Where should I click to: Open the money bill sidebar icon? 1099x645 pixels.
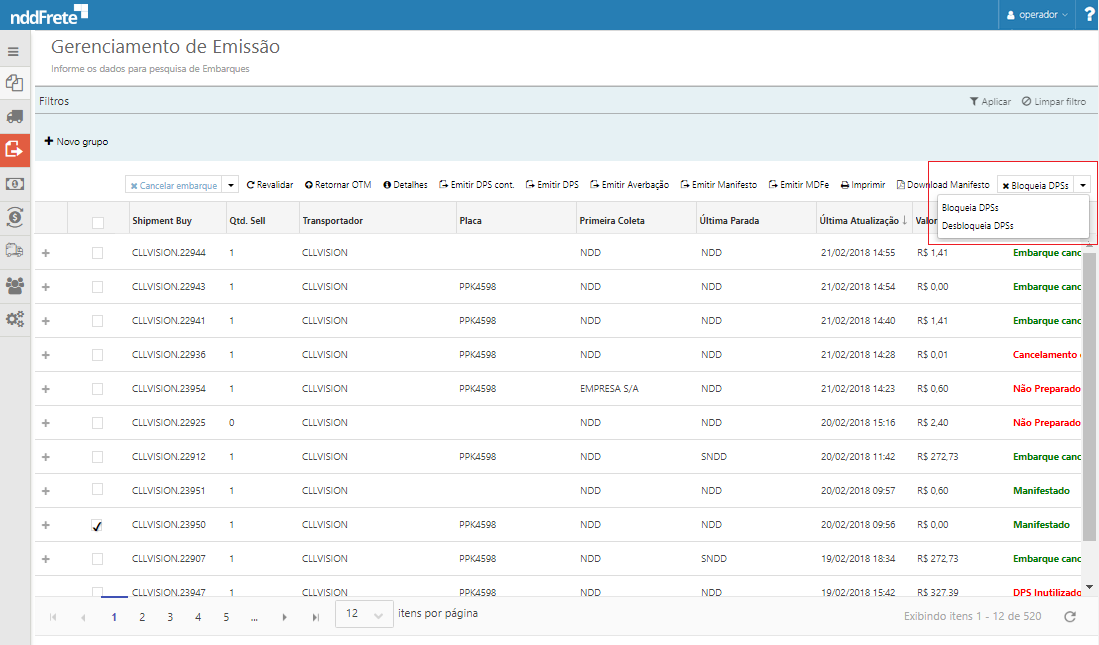coord(15,184)
